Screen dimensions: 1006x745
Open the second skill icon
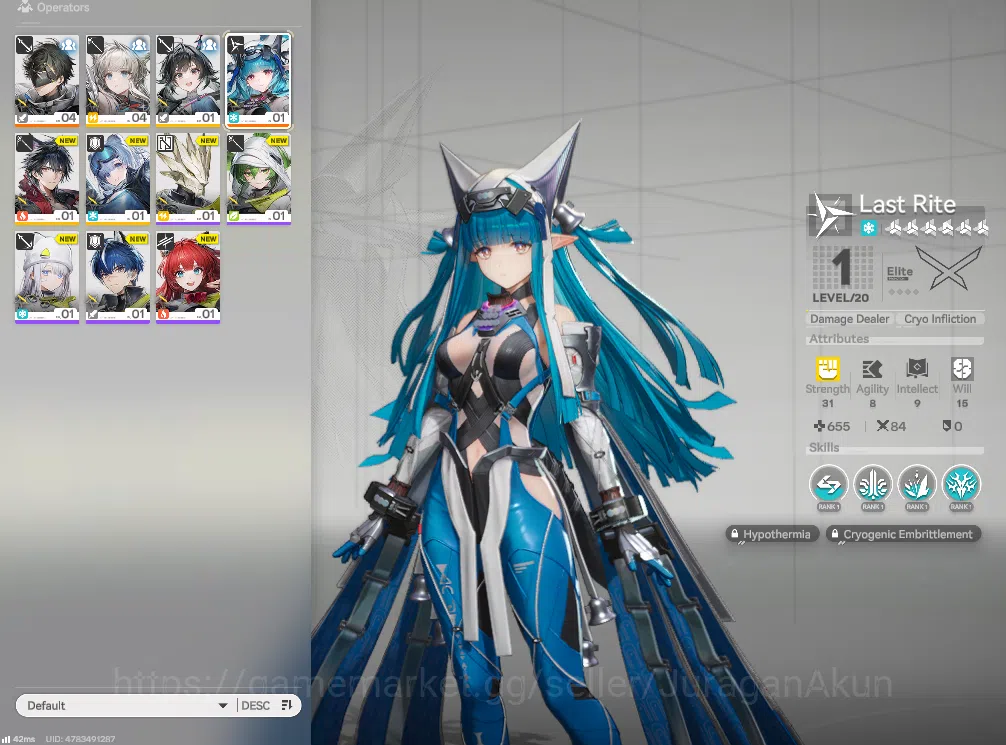pyautogui.click(x=873, y=484)
